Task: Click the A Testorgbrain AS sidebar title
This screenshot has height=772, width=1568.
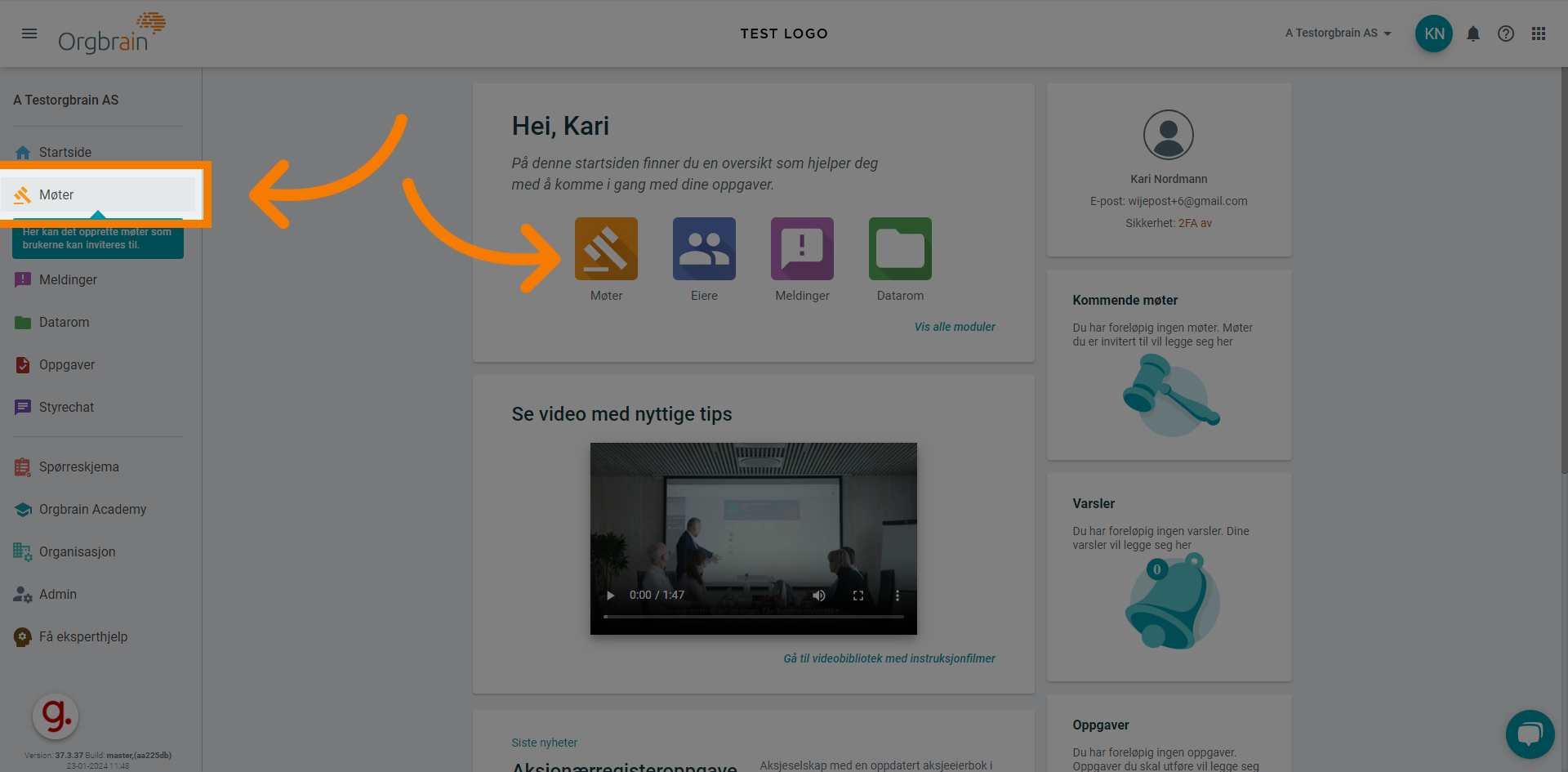Action: [66, 100]
